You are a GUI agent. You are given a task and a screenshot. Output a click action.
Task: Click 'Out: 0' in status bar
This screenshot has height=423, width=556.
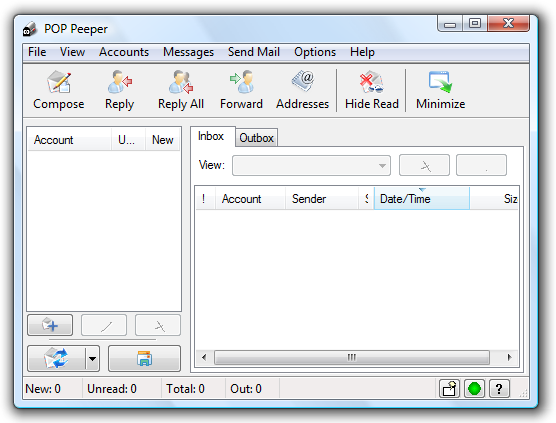[x=246, y=389]
